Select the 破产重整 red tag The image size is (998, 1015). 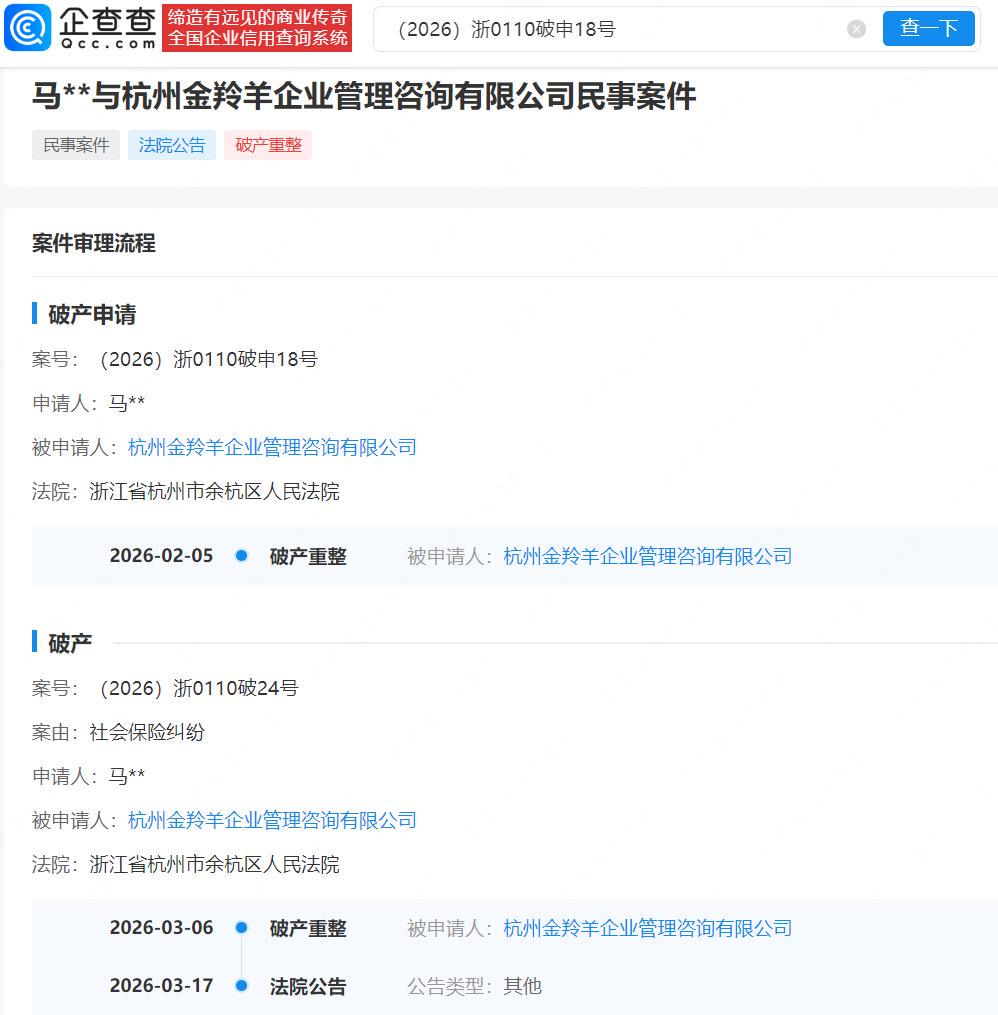click(268, 145)
